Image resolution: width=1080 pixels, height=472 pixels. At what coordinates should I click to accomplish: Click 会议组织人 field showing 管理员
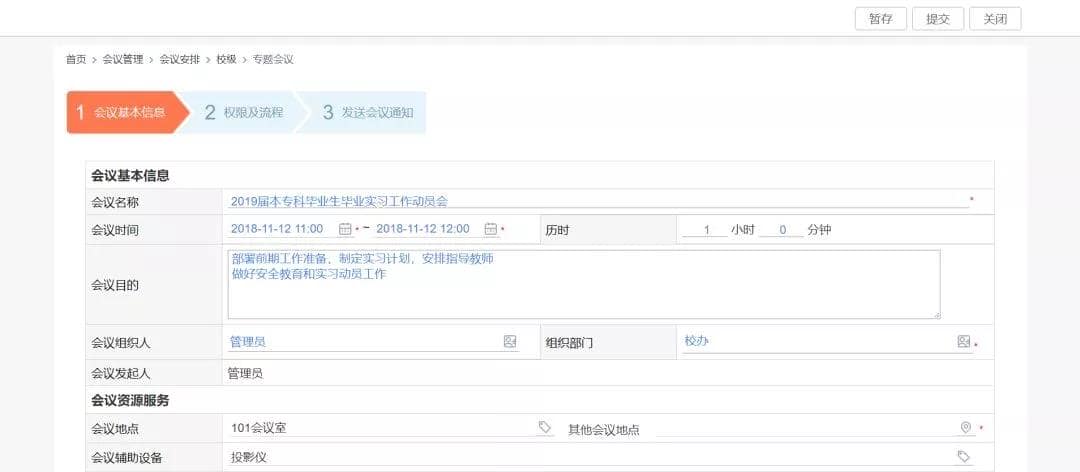[x=373, y=342]
